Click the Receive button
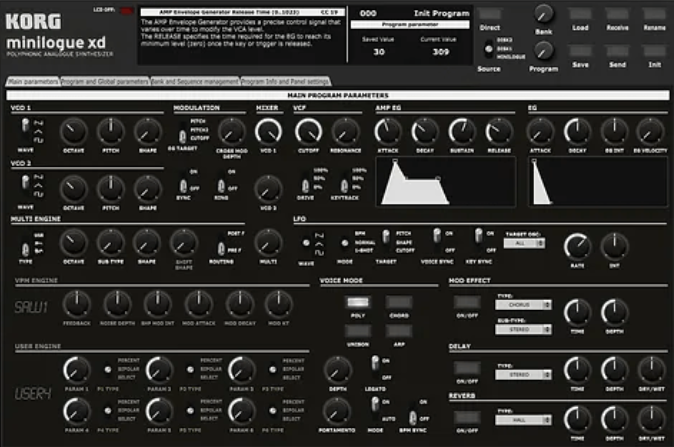The height and width of the screenshot is (447, 674). tap(617, 14)
